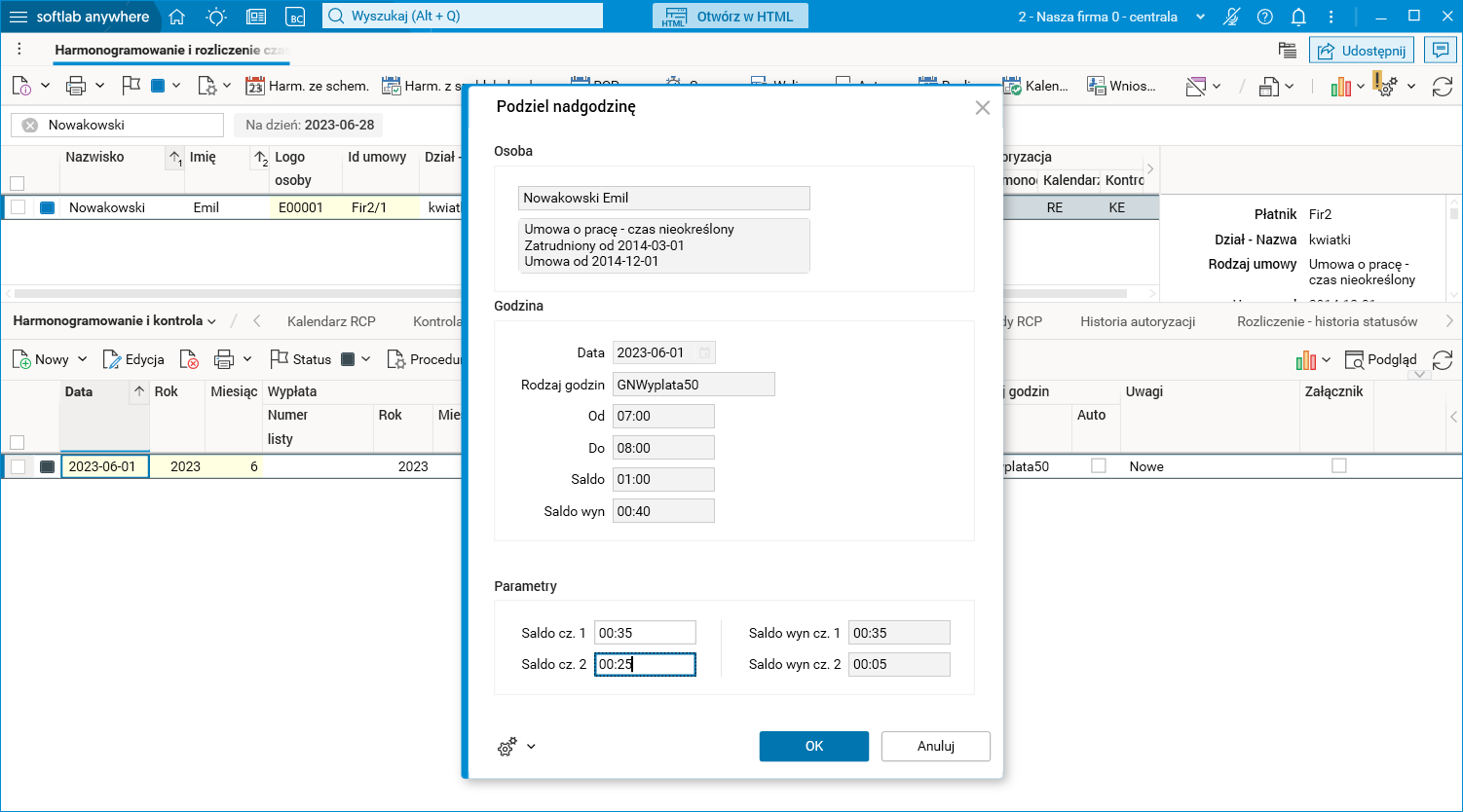Toggle the Auto checkbox in the 2023-06-01 row
Screen dimensions: 1463x812
click(1099, 466)
